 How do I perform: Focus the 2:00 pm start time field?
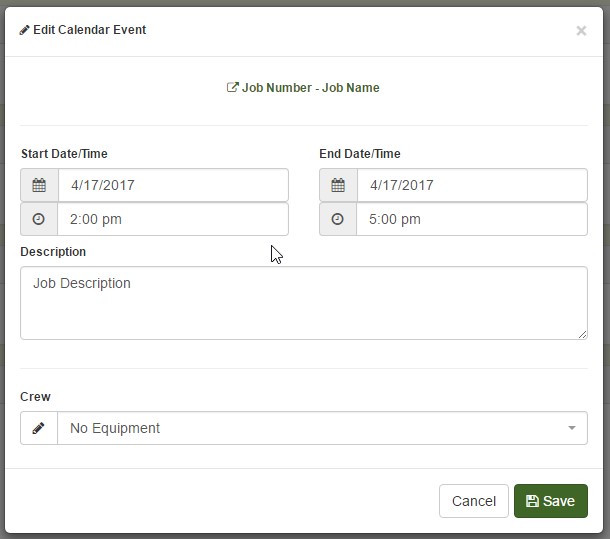click(x=173, y=219)
